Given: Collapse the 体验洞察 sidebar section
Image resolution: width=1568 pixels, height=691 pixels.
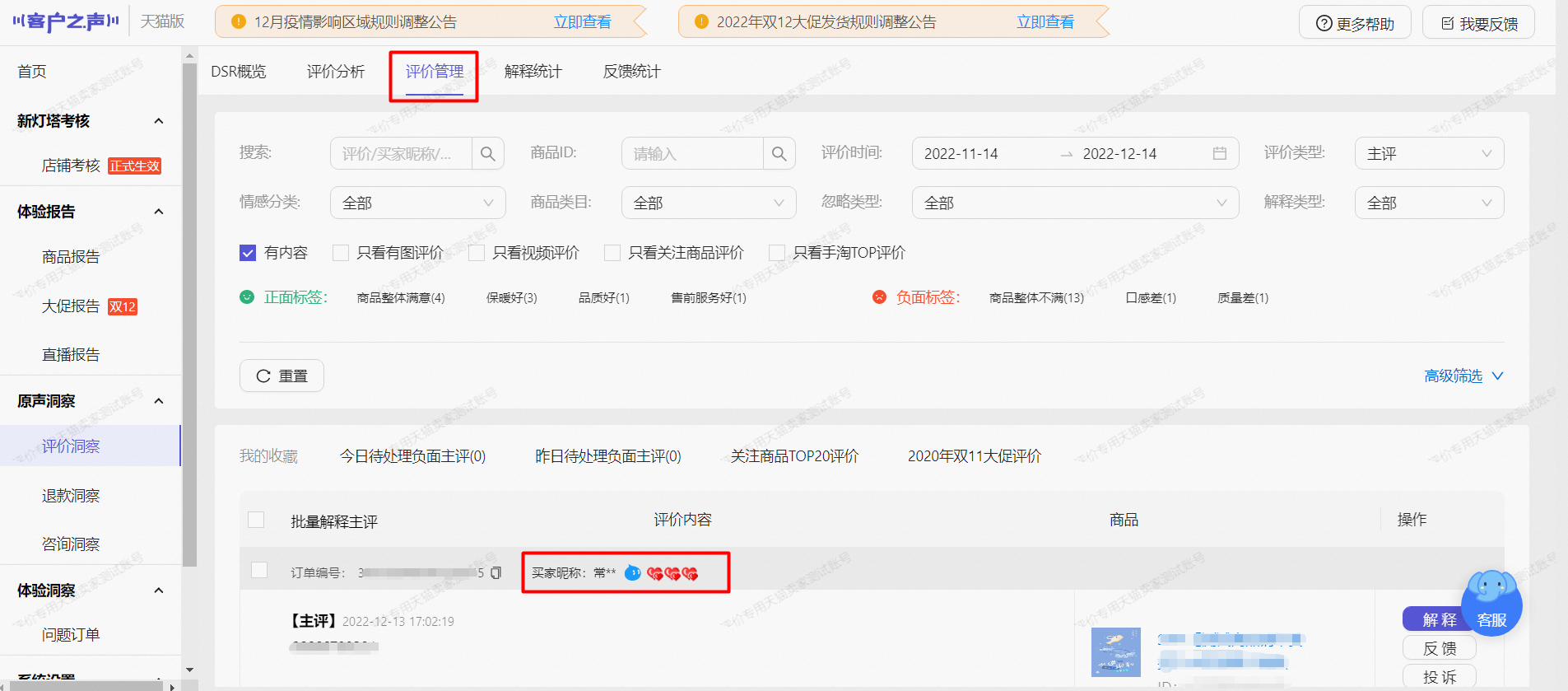Looking at the screenshot, I should point(159,591).
